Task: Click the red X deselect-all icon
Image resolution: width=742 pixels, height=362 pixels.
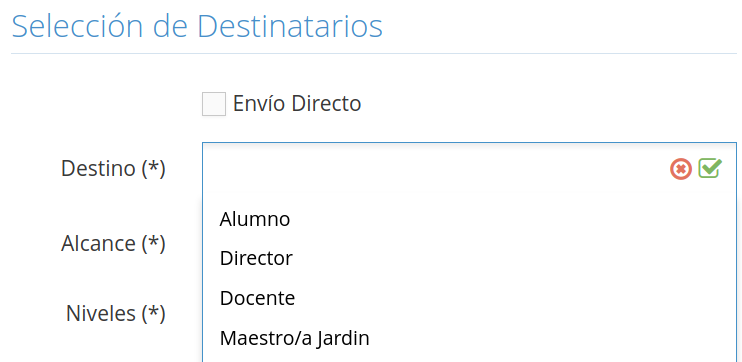Action: [680, 169]
